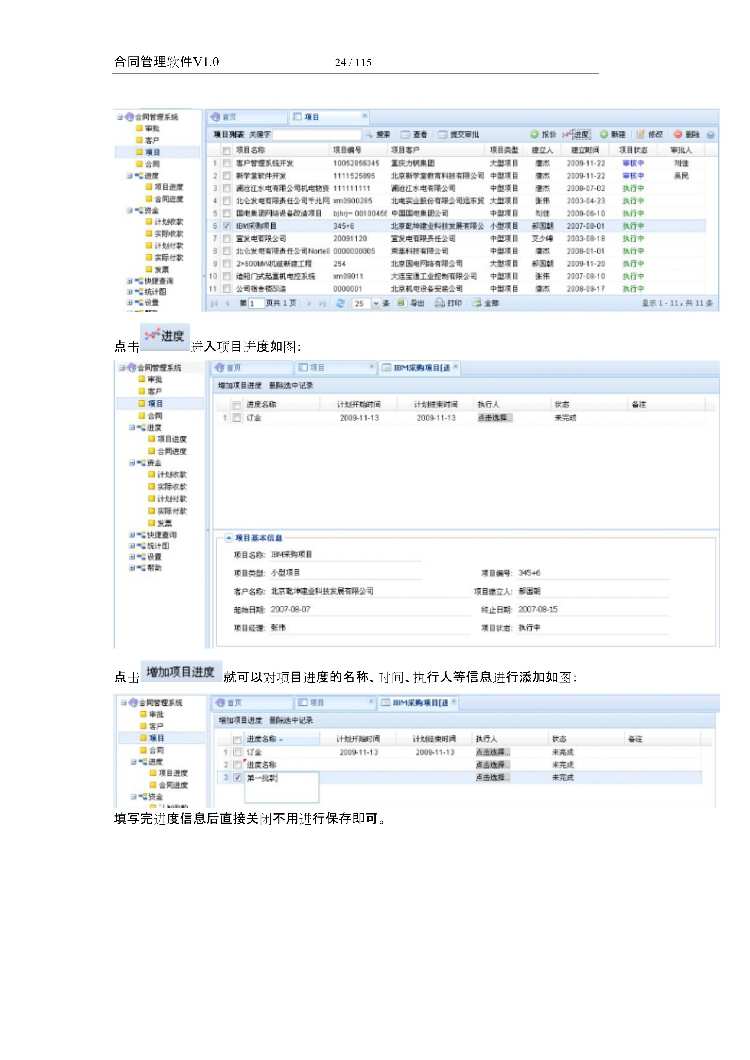Click 发票 folder icon in top screenshot tree
This screenshot has height=1060, width=750.
149,270
